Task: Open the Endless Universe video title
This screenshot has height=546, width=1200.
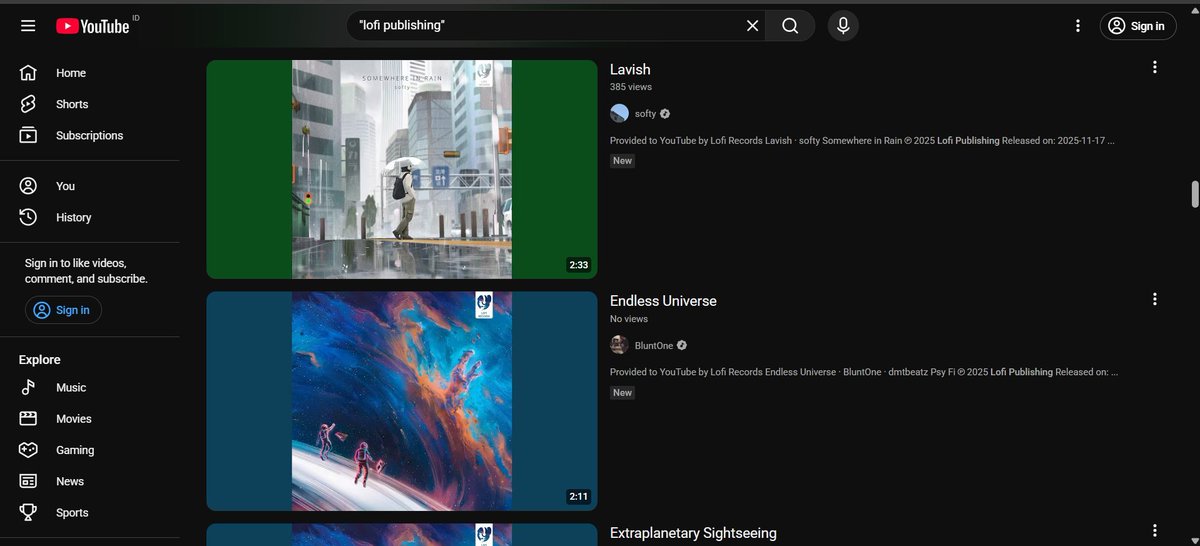Action: pyautogui.click(x=663, y=301)
